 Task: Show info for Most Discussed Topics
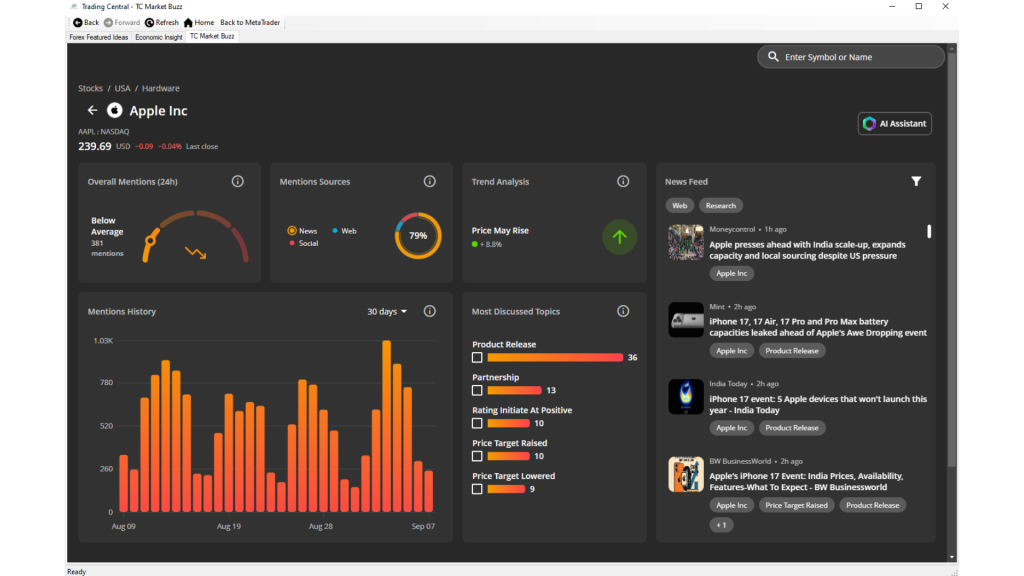tap(623, 312)
